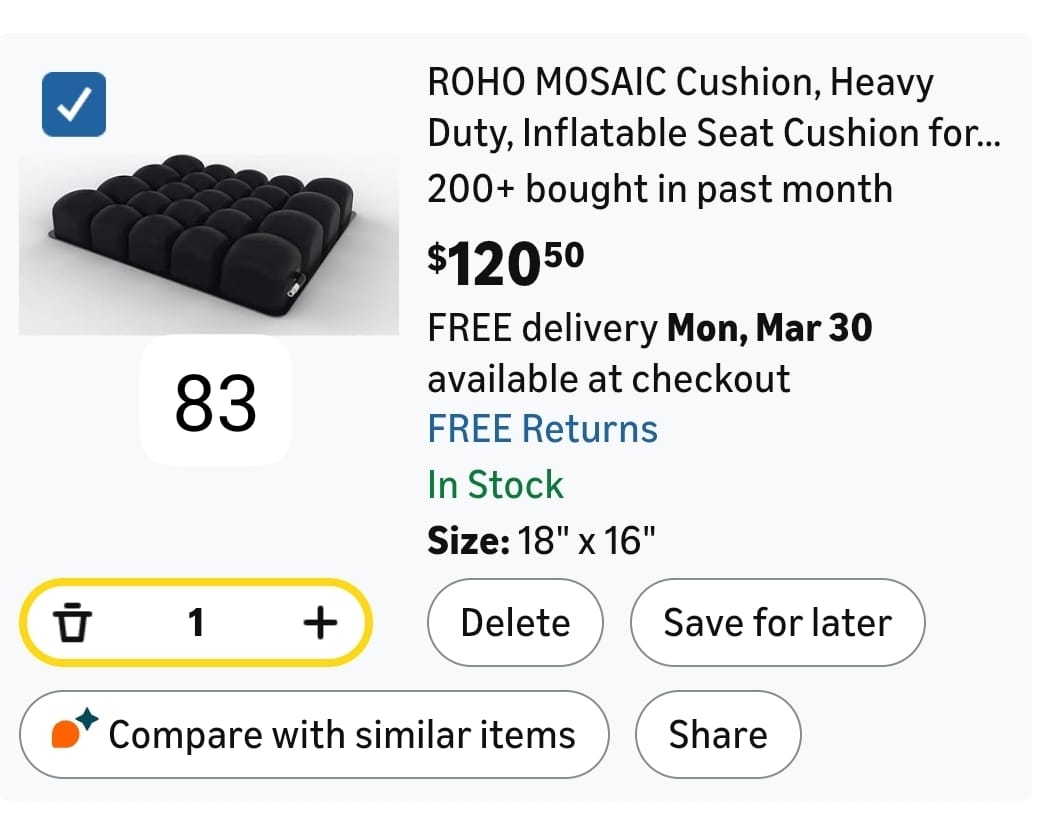The height and width of the screenshot is (814, 1053).
Task: Open Compare with similar items
Action: pos(341,735)
